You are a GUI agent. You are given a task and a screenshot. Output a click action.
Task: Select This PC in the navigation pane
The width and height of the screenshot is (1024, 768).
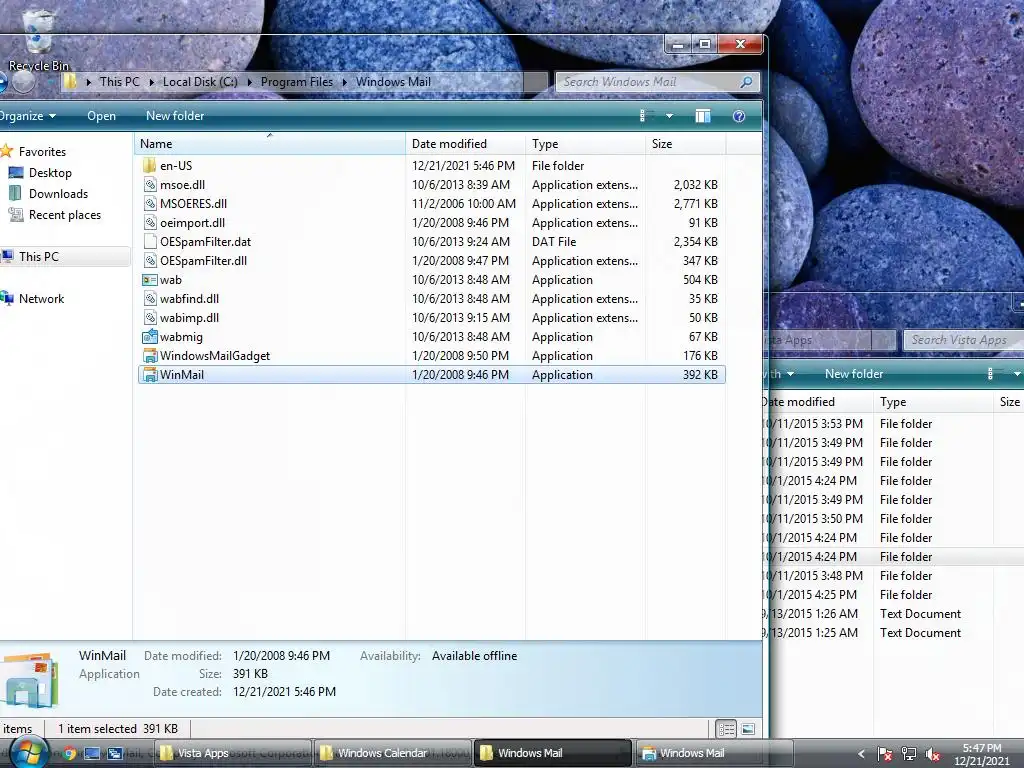point(39,257)
